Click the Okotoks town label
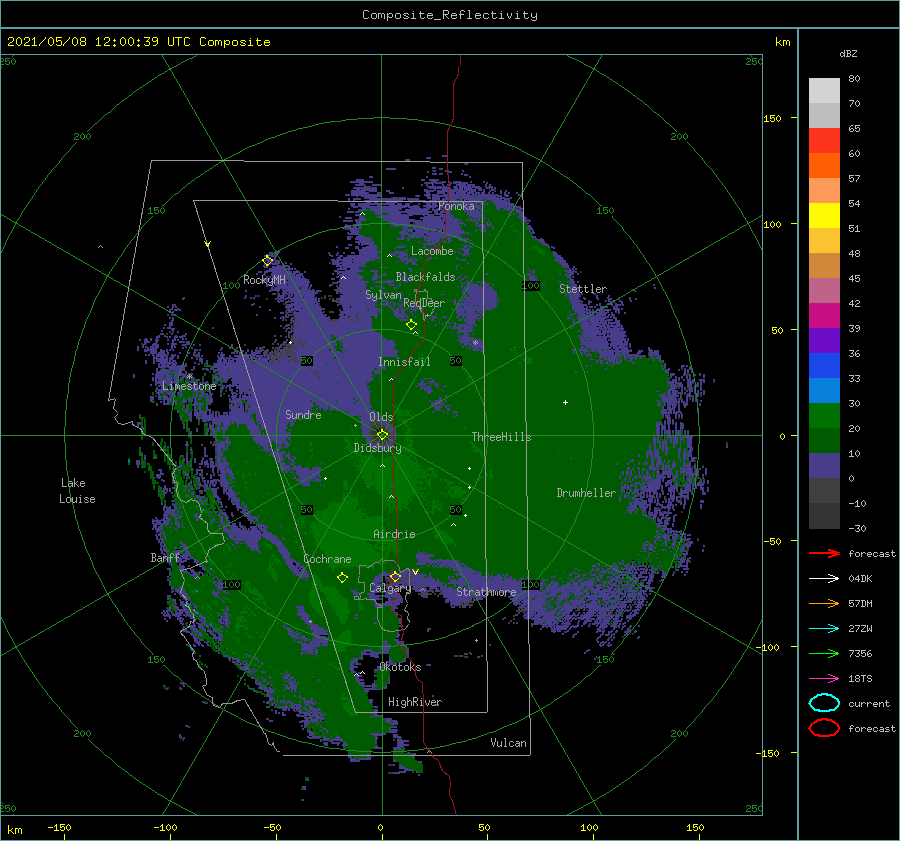Screen dimensions: 900x841 pyautogui.click(x=400, y=667)
